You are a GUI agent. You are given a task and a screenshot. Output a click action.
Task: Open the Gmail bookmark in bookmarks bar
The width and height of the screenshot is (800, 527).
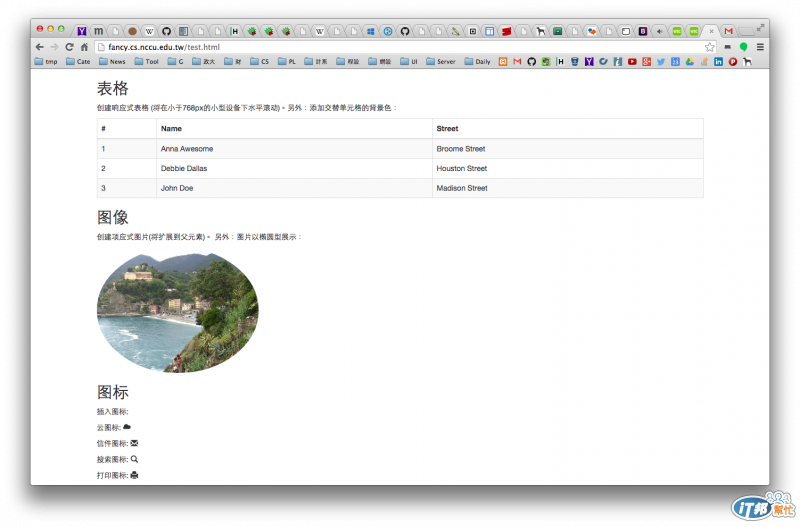coord(517,62)
